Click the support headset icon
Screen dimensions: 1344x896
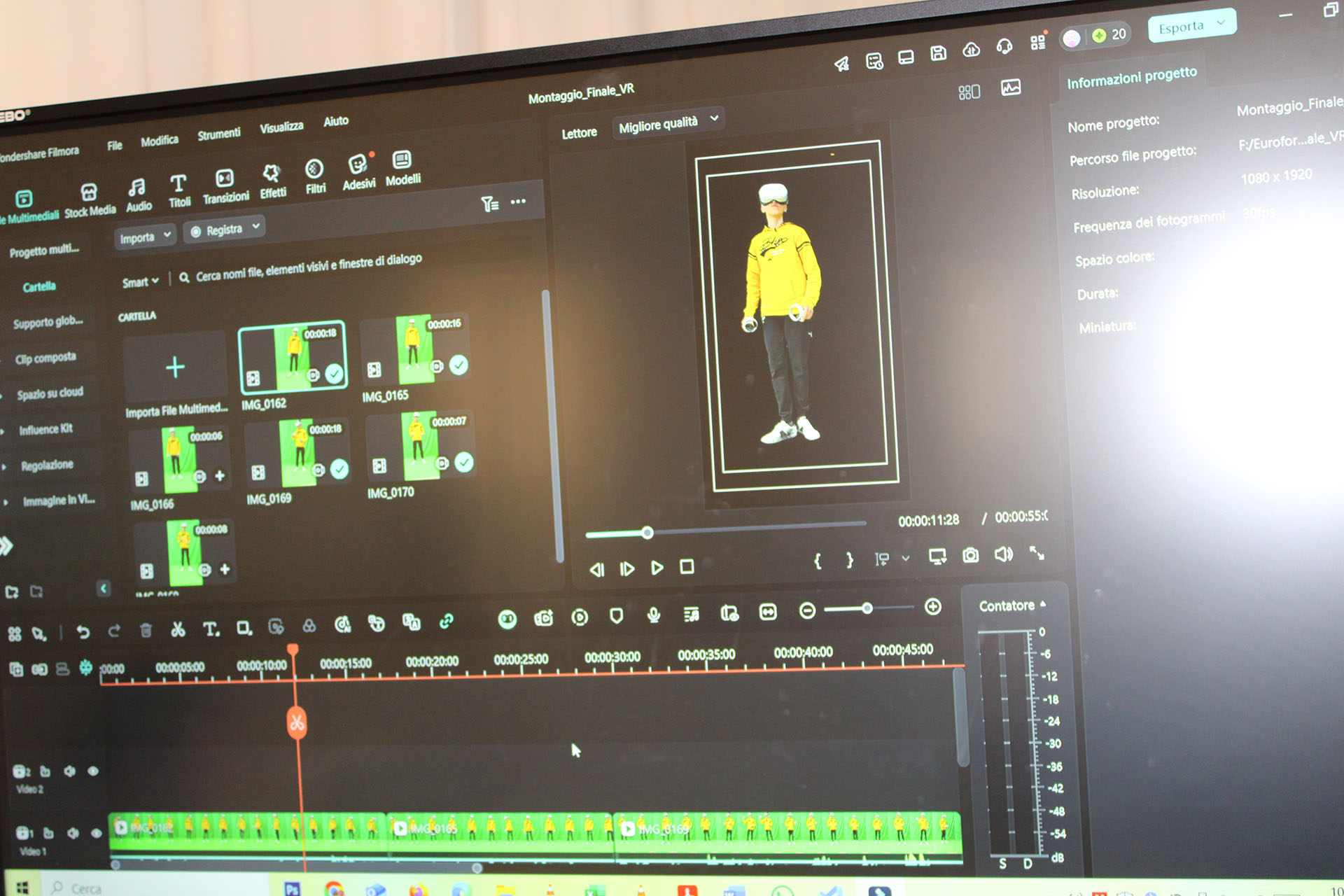tap(1004, 46)
